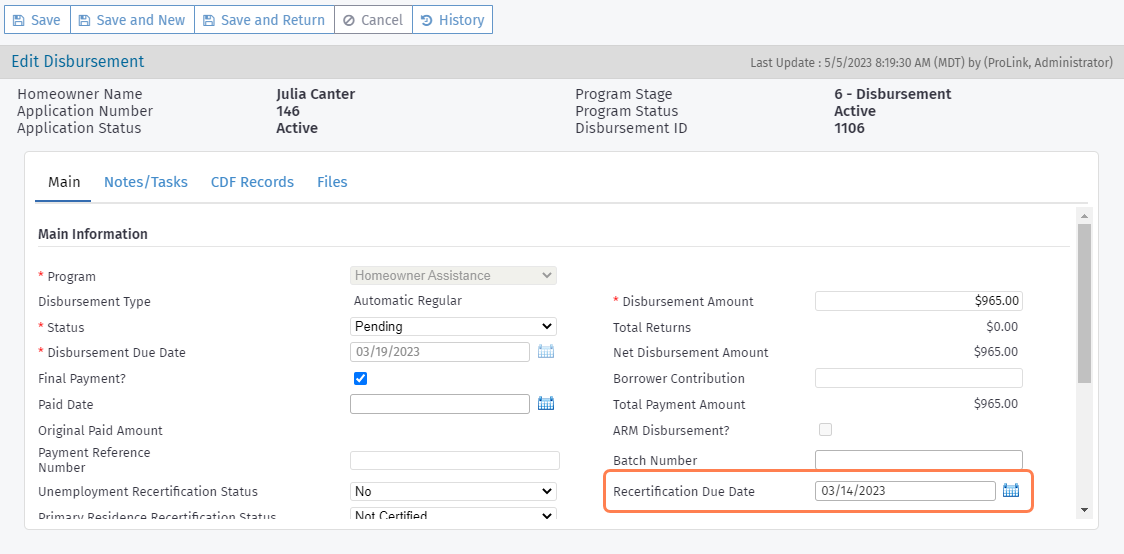Click into the Batch Number field
This screenshot has height=554, width=1124.
918,460
